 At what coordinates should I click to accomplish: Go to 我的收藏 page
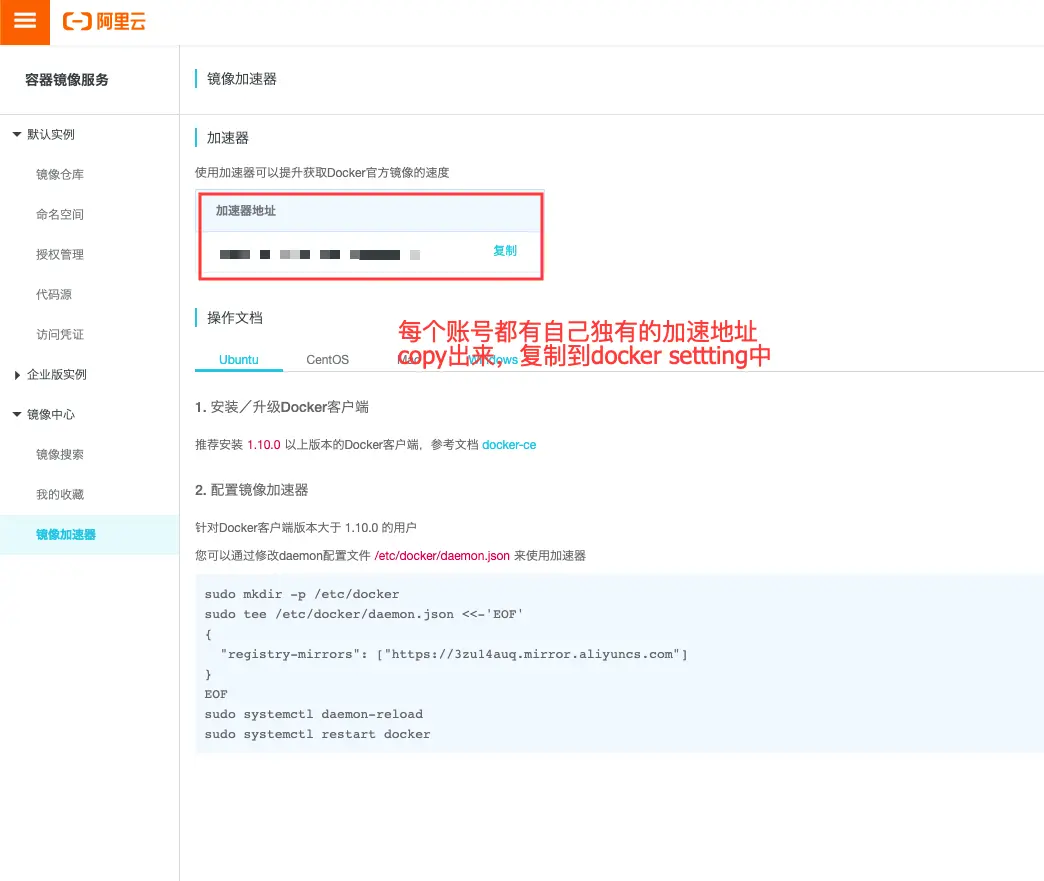[60, 494]
